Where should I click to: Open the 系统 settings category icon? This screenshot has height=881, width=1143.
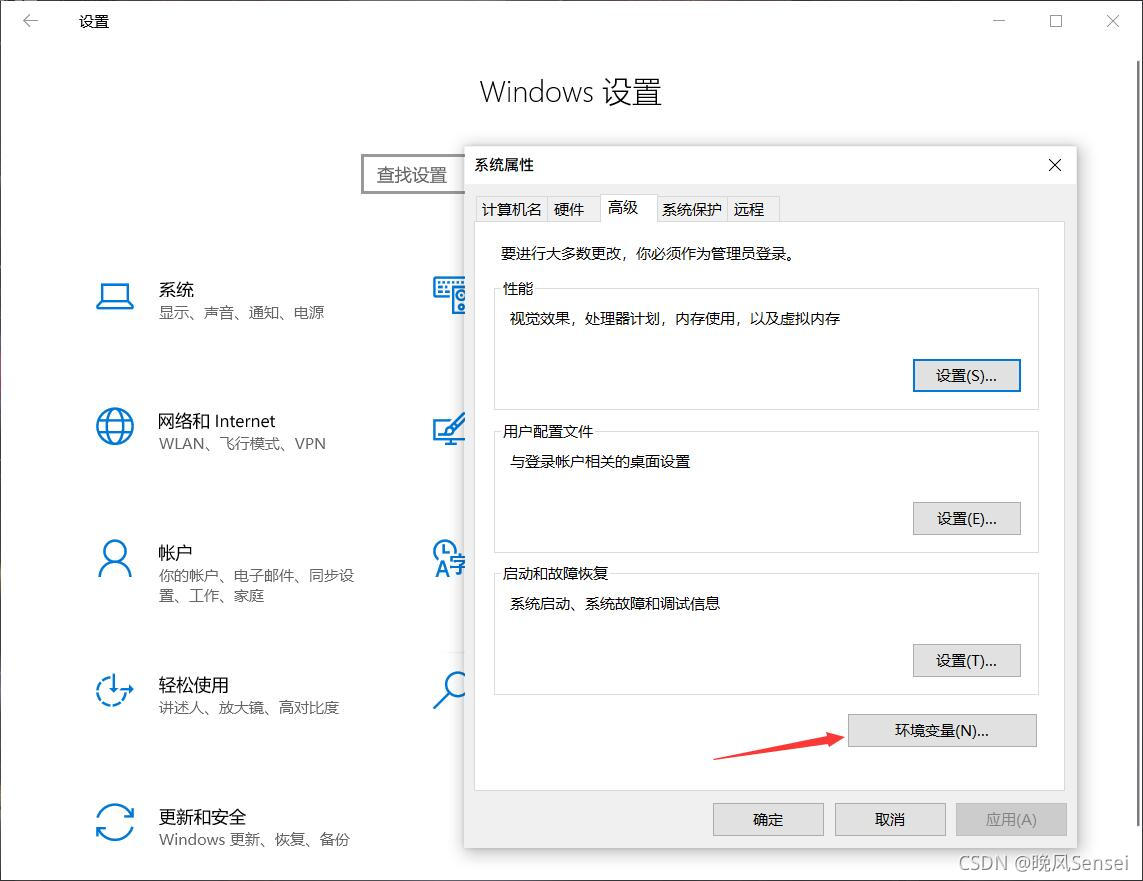[x=115, y=296]
